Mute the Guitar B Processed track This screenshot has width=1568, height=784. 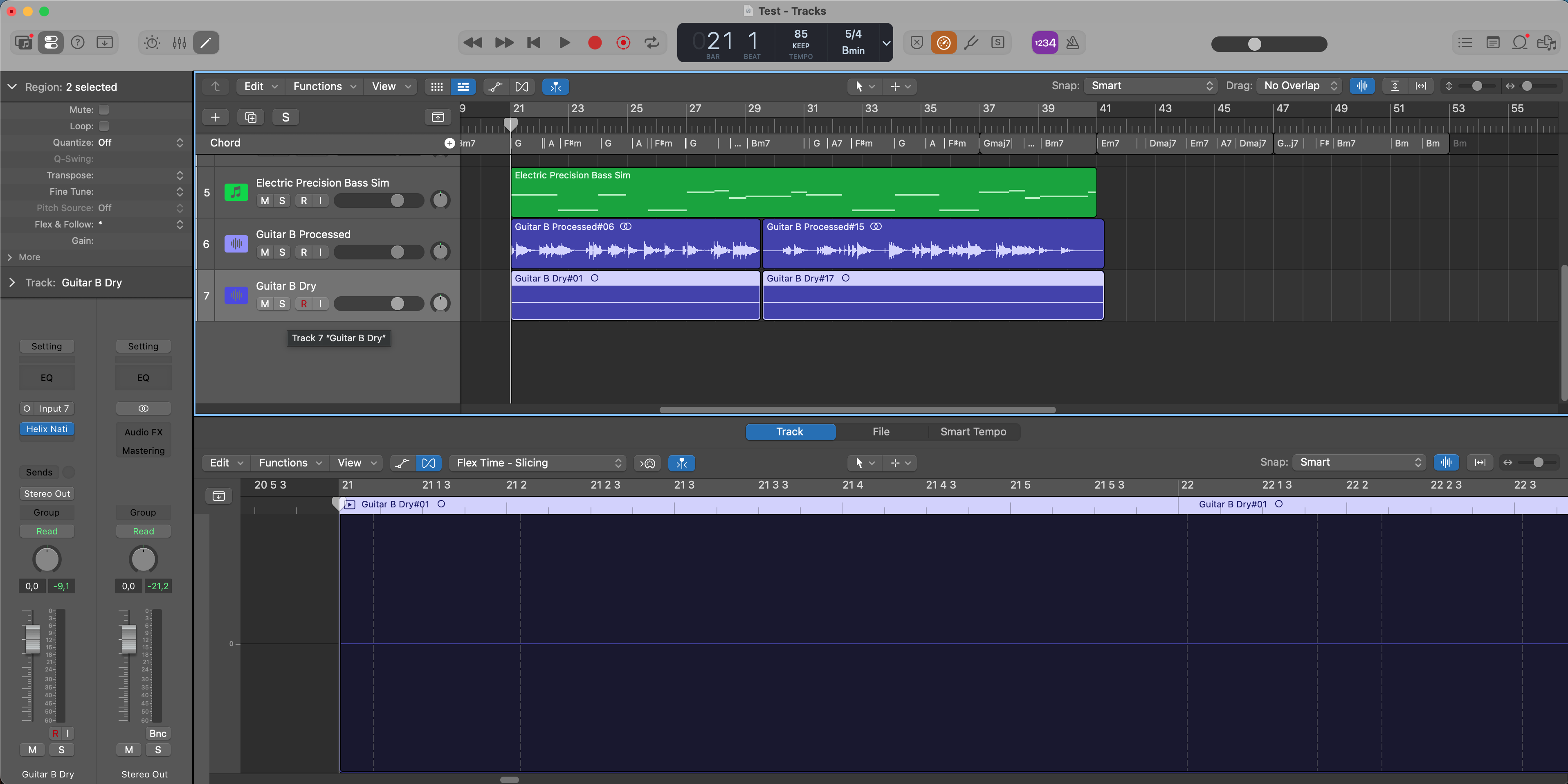(265, 252)
